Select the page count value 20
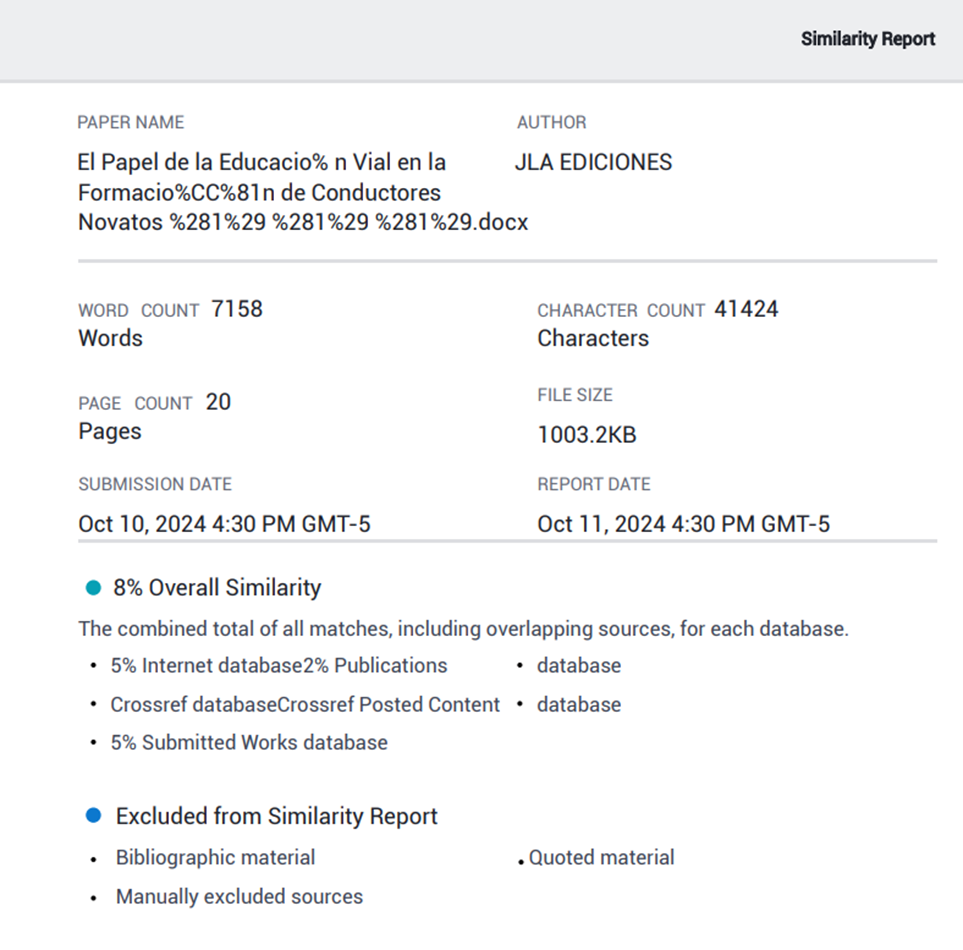Screen dimensions: 963x950 point(218,402)
